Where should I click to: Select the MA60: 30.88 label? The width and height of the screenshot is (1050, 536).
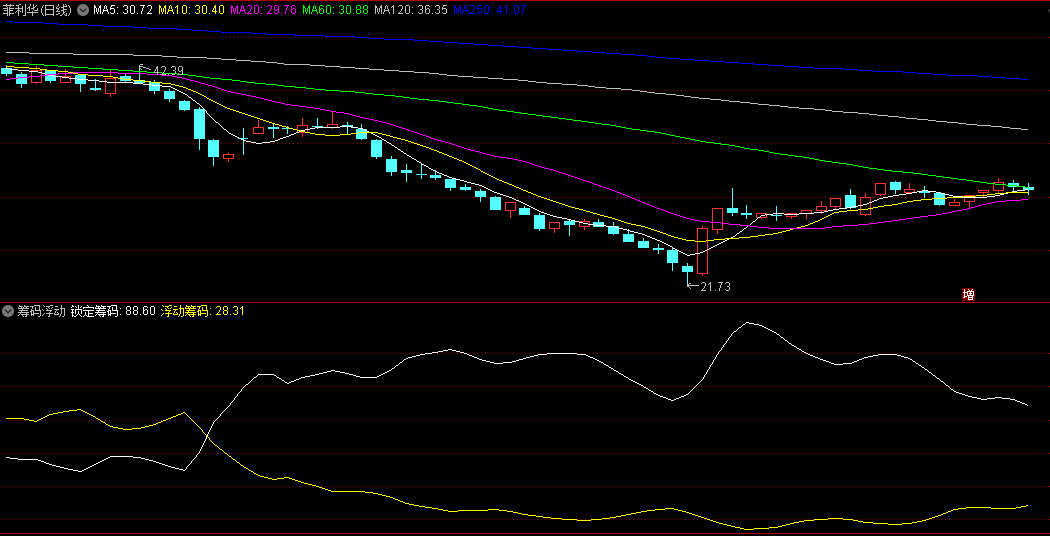(335, 10)
